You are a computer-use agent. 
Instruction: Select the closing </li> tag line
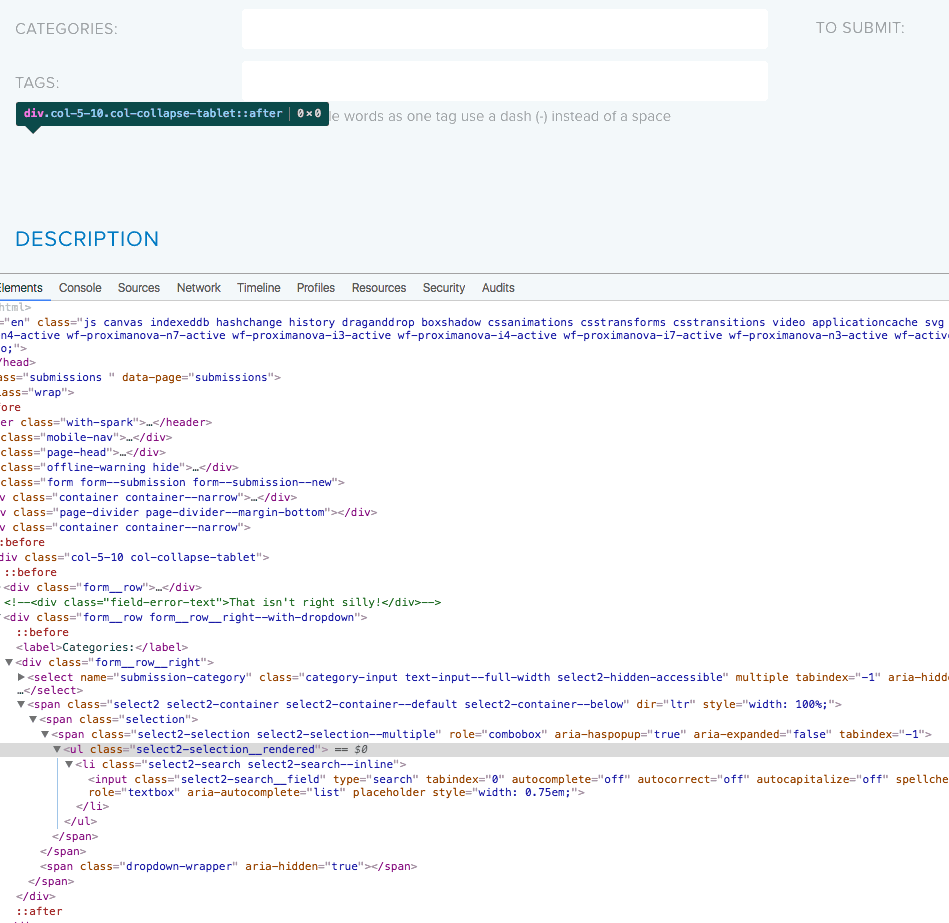pyautogui.click(x=93, y=807)
